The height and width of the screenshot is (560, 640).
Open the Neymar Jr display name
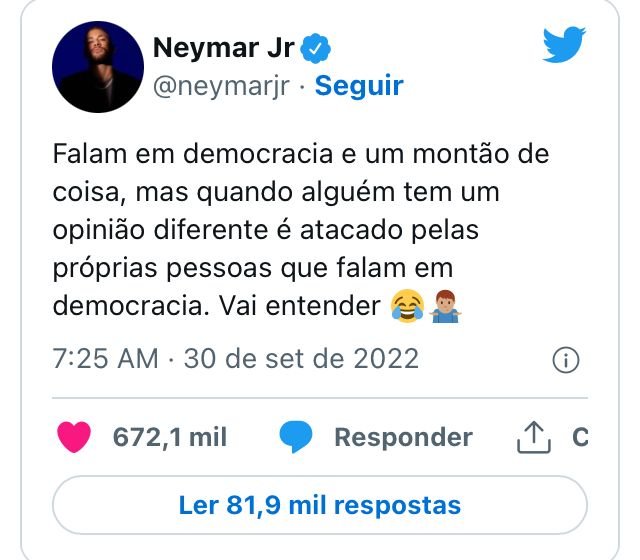coord(224,48)
